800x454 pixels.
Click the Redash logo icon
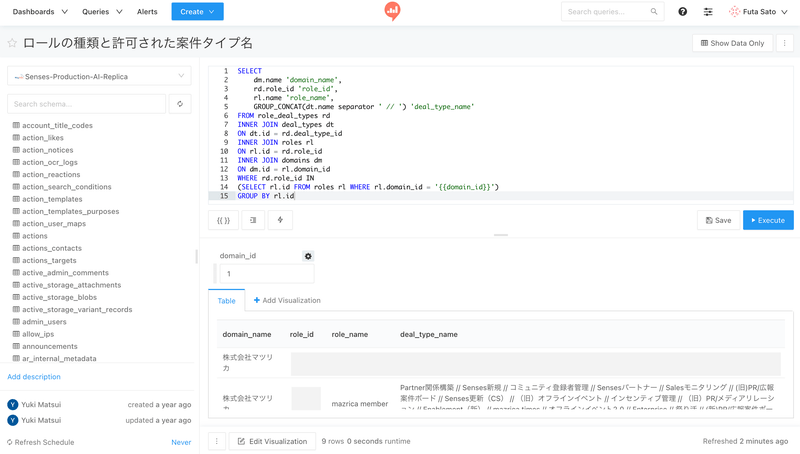click(x=392, y=12)
